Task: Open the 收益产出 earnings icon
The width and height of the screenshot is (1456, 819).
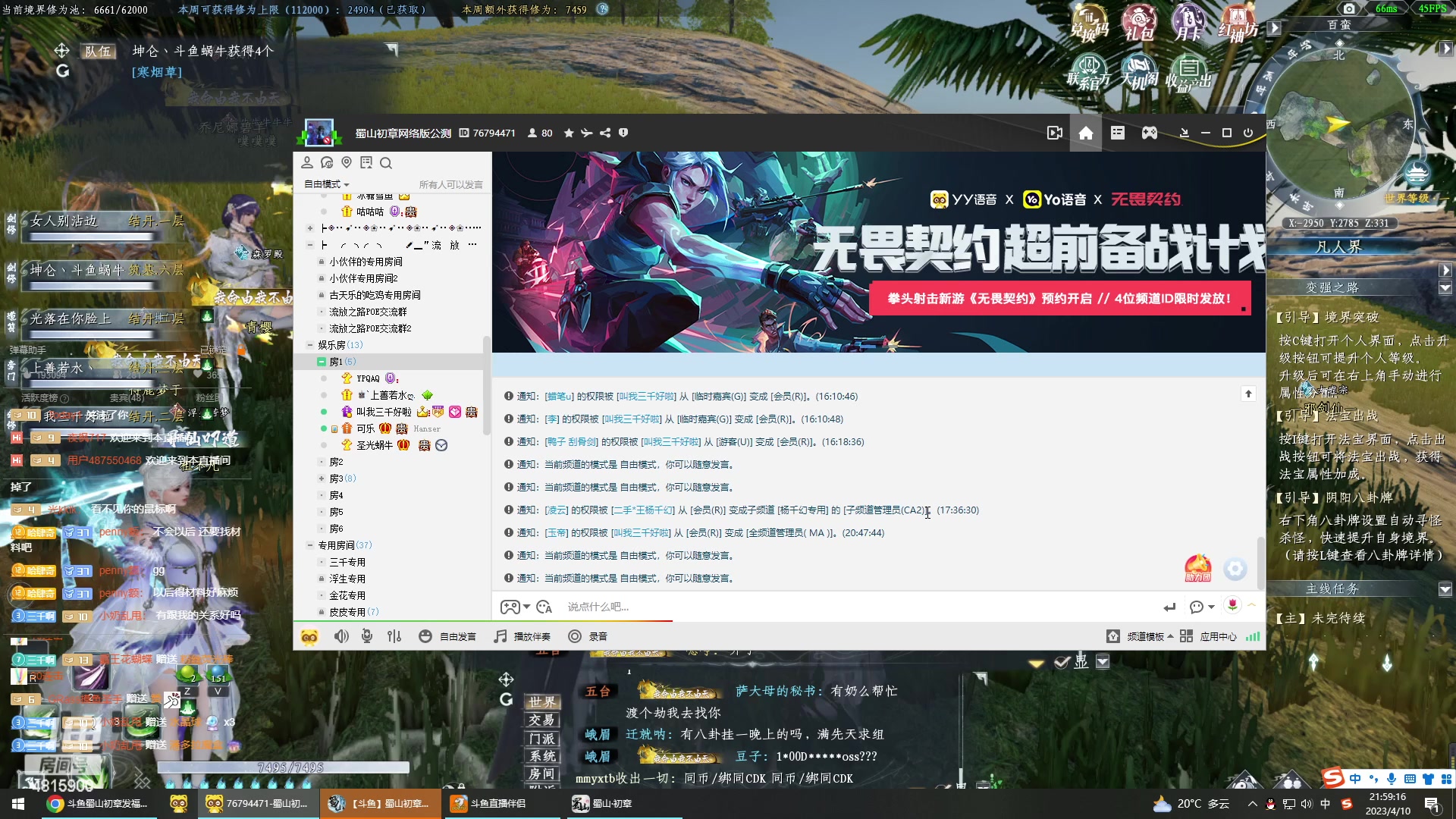Action: pos(1188,72)
